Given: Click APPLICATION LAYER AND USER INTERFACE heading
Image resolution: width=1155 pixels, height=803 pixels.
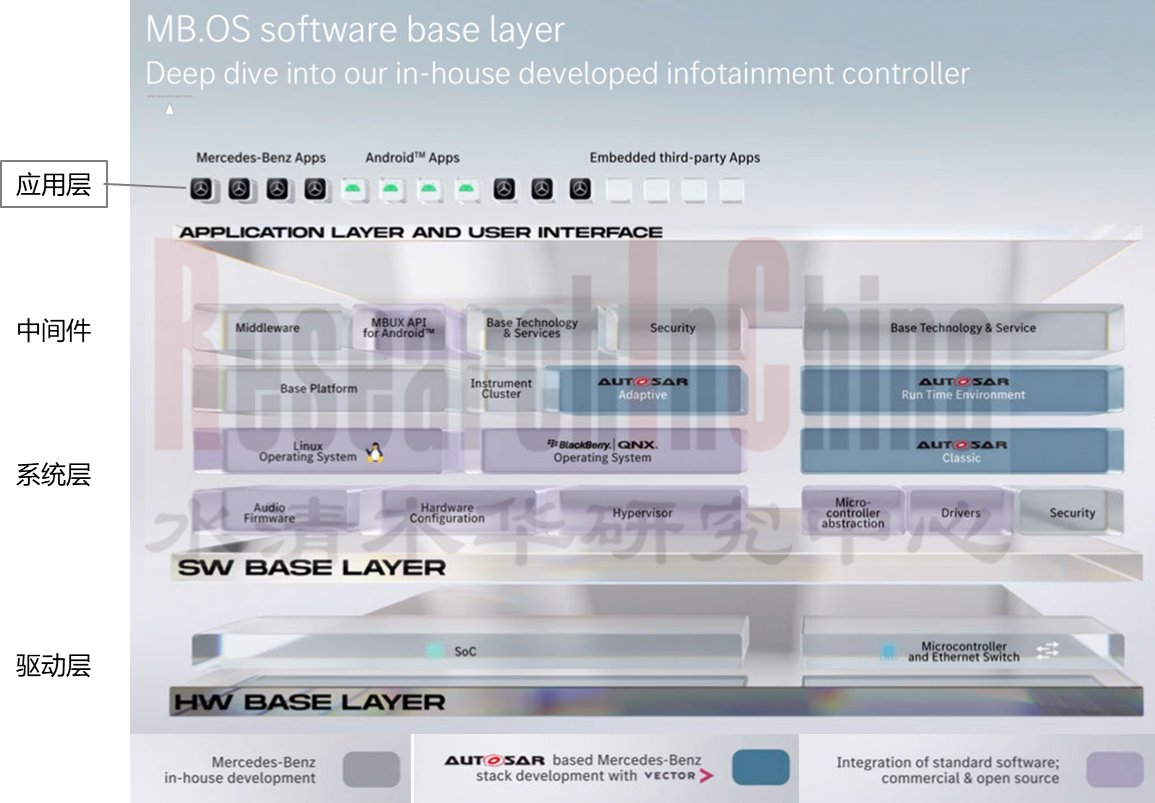Looking at the screenshot, I should tap(421, 232).
